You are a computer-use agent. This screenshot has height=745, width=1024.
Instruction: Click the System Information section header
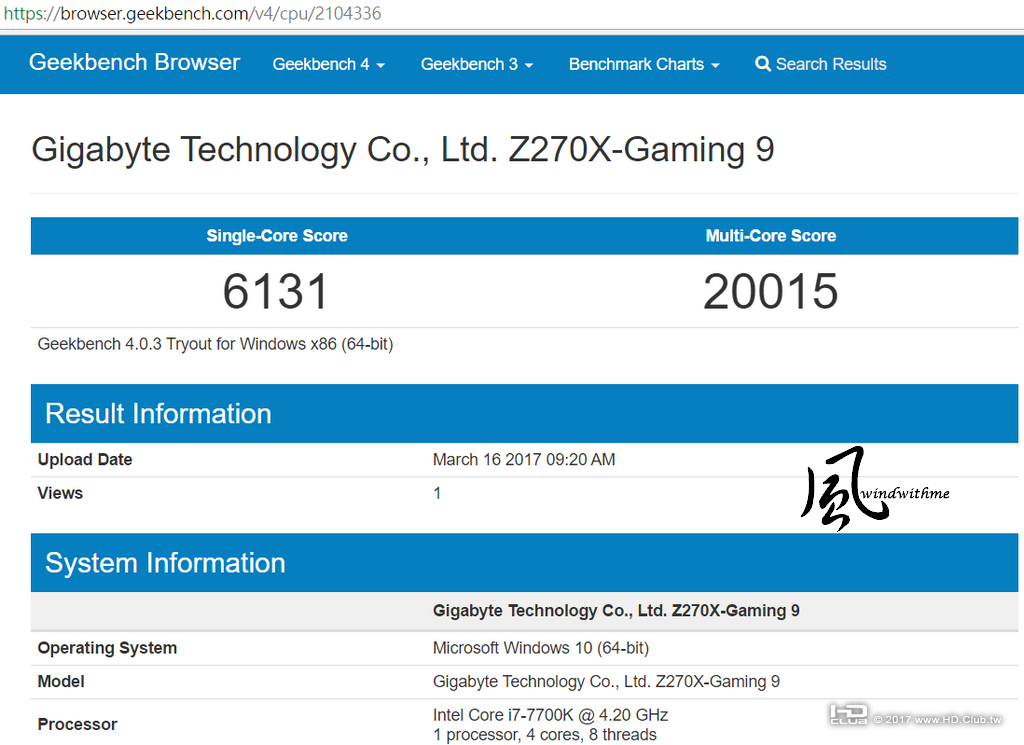click(524, 563)
